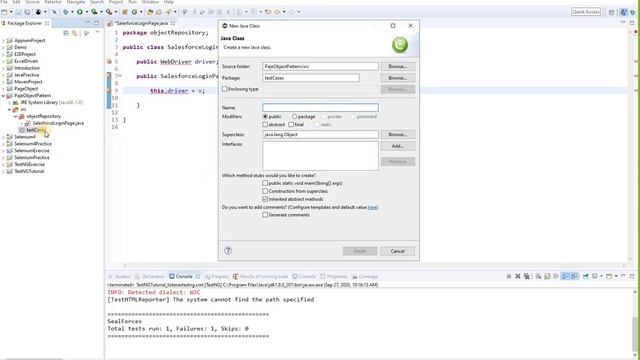The image size is (640, 360).
Task: Collapse the src folder node
Action: [9, 109]
